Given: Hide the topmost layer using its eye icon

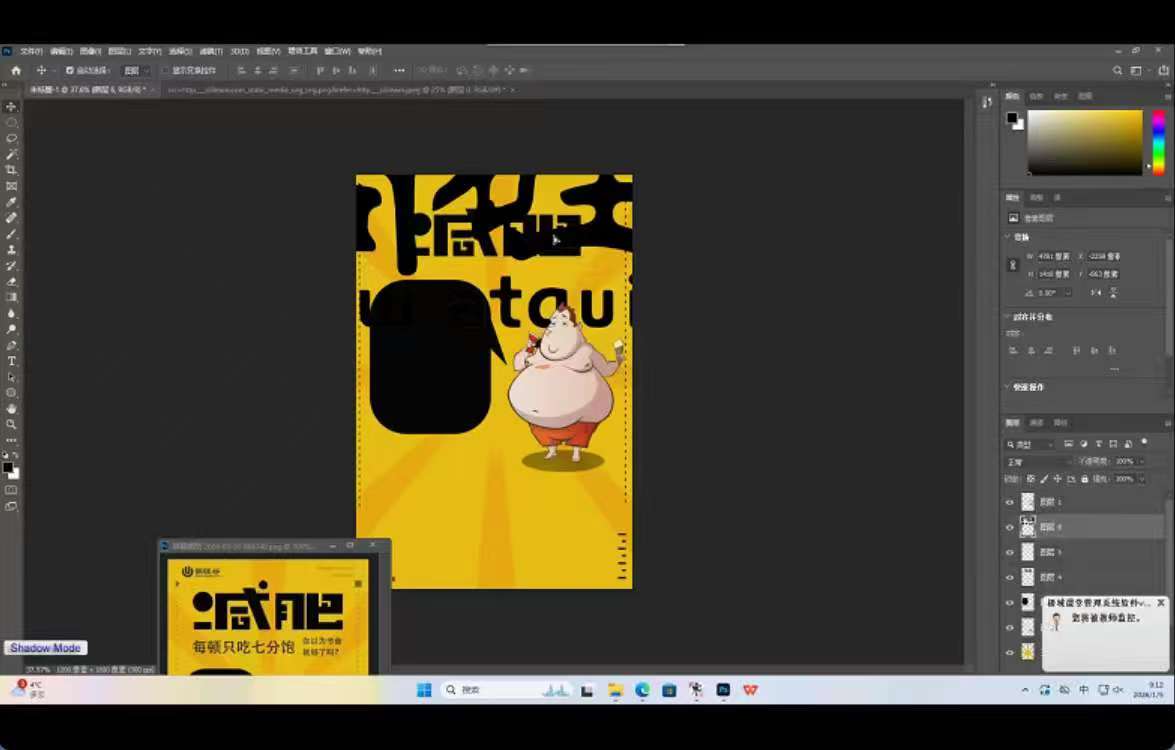Looking at the screenshot, I should pos(1009,502).
